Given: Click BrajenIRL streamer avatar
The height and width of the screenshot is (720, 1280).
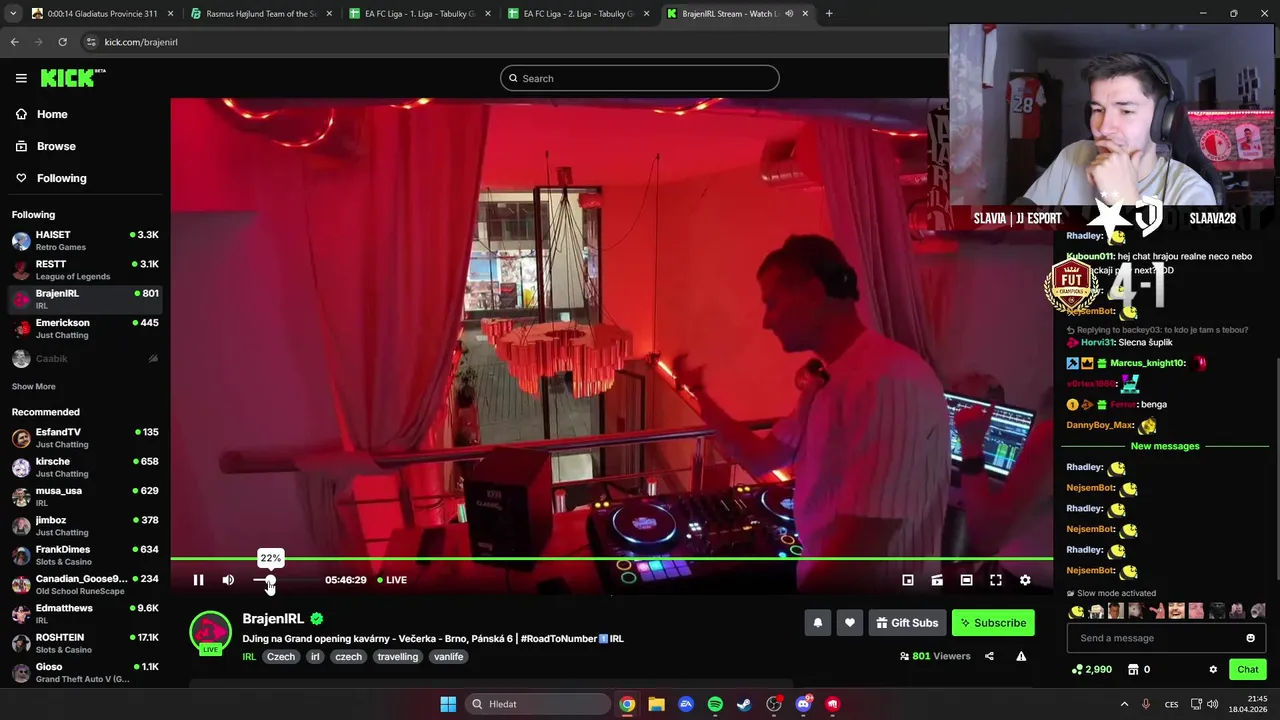Looking at the screenshot, I should pos(210,632).
